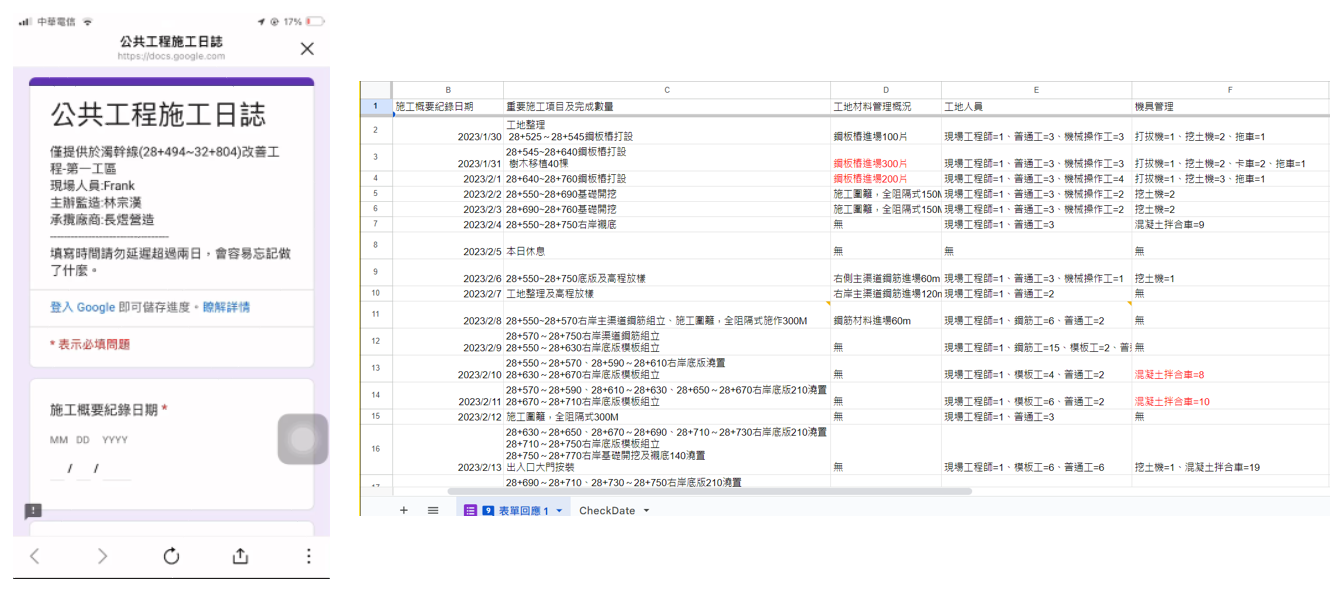Click header cell 重要施工項目及完成數量

(667, 106)
